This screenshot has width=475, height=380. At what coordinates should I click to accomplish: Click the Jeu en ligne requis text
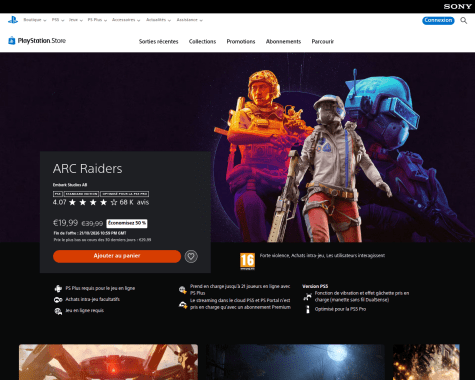click(85, 310)
